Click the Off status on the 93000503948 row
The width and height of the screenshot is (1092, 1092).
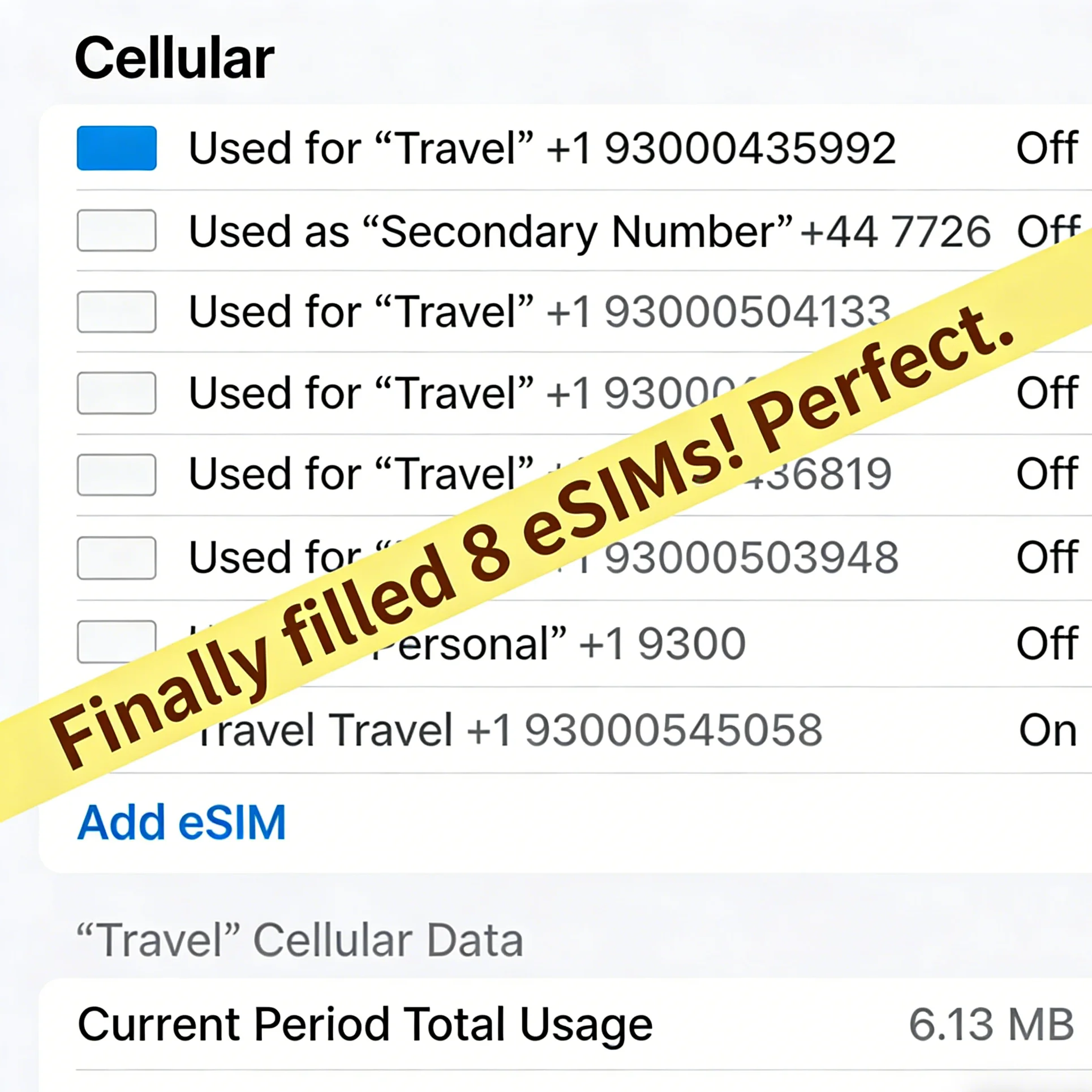click(1047, 558)
